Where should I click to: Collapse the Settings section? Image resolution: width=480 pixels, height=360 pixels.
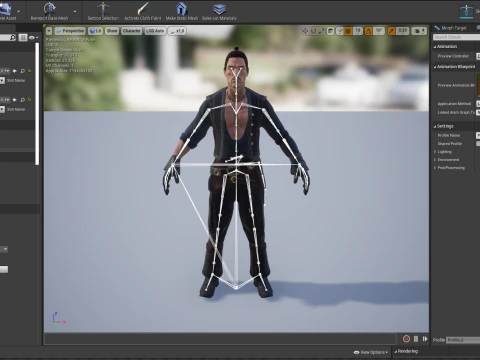pyautogui.click(x=435, y=127)
